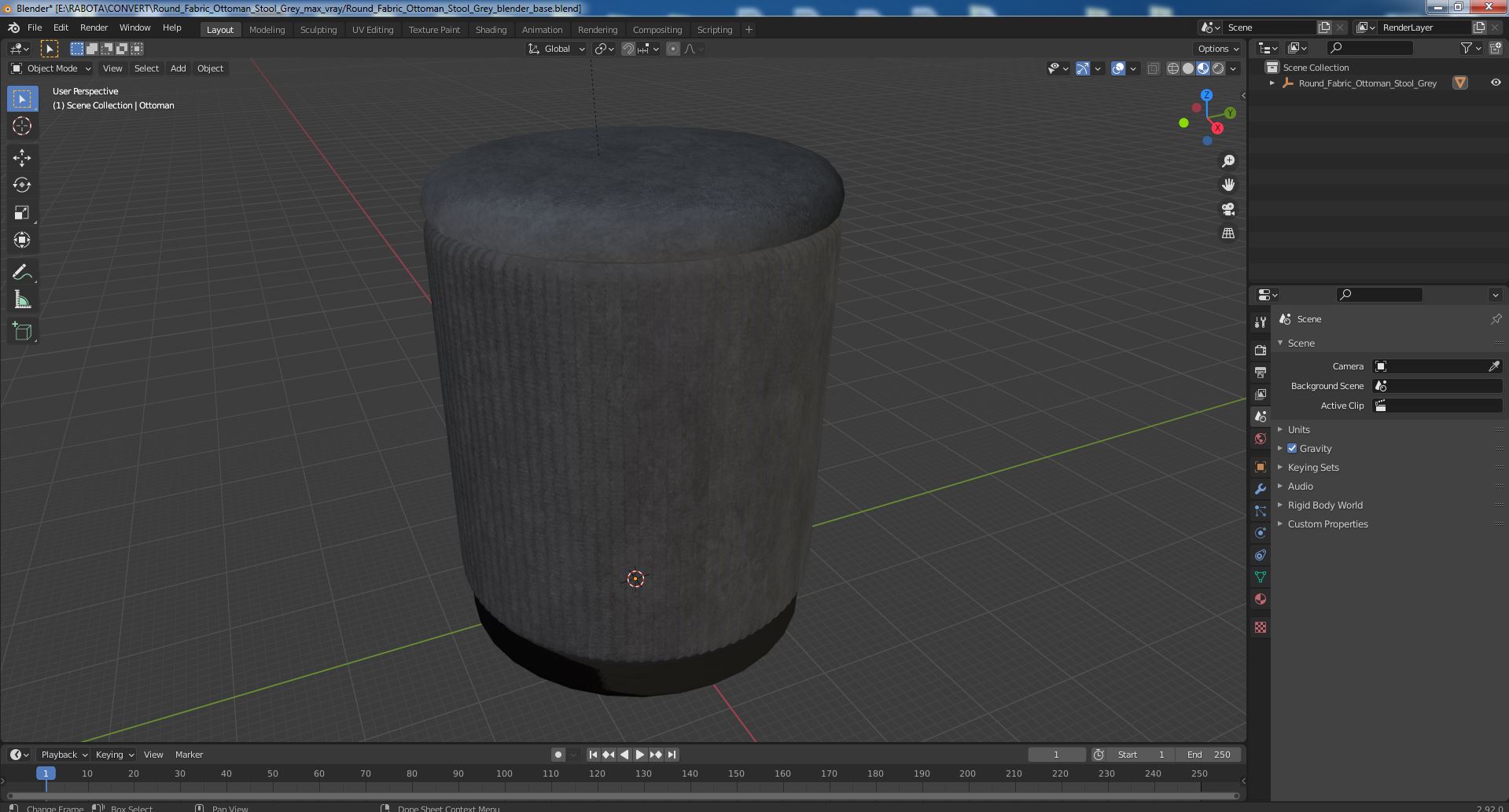
Task: Expand the Units panel
Action: pos(1298,429)
